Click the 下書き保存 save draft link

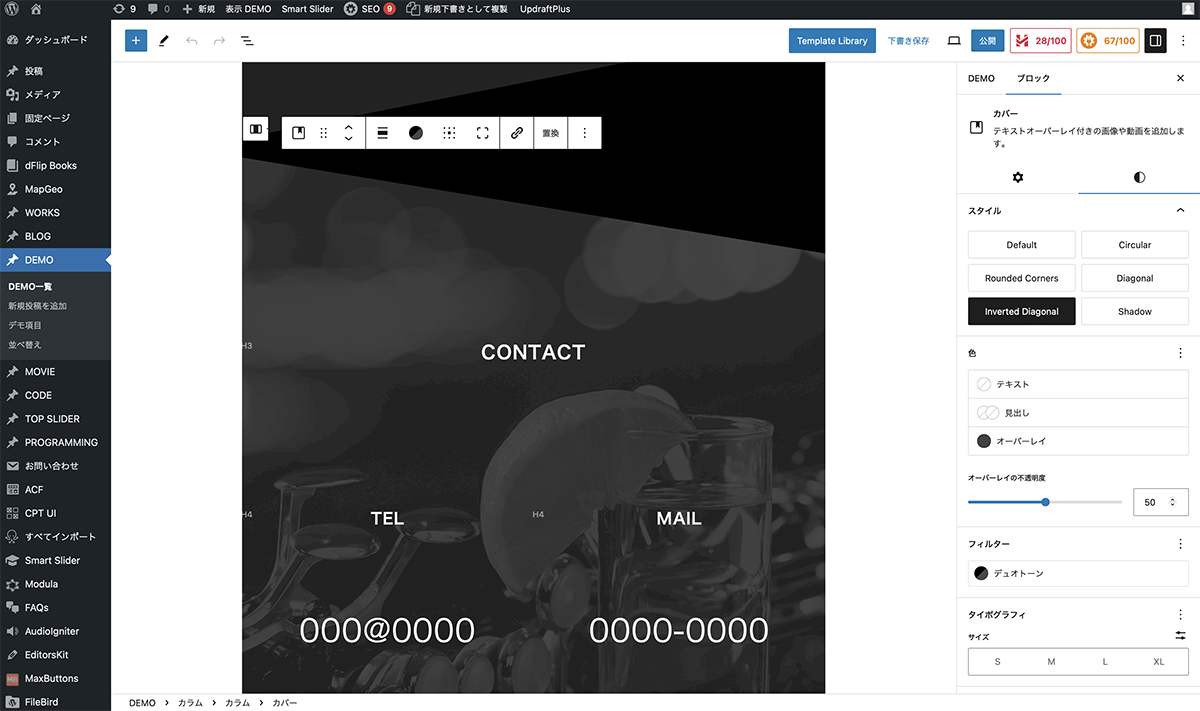click(x=908, y=41)
